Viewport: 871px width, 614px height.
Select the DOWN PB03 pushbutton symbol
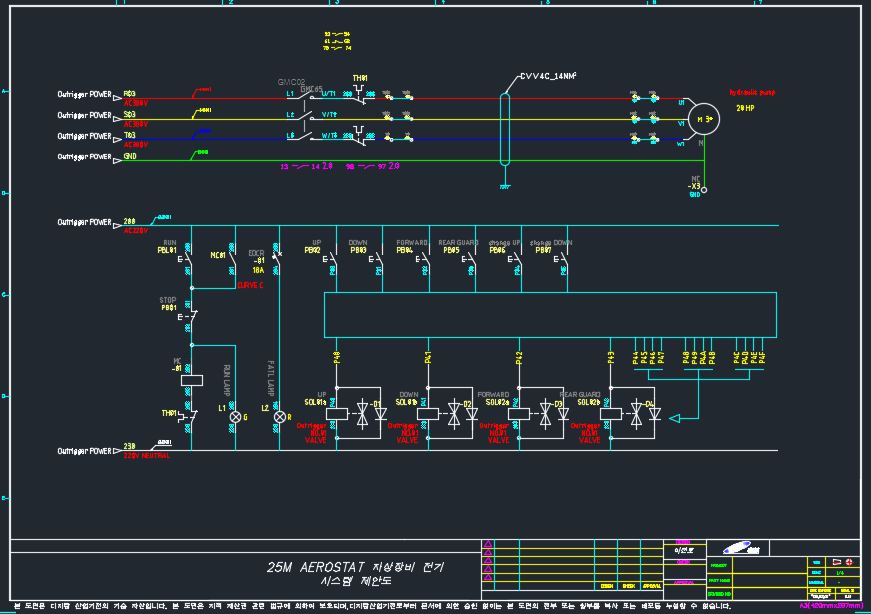tap(377, 259)
